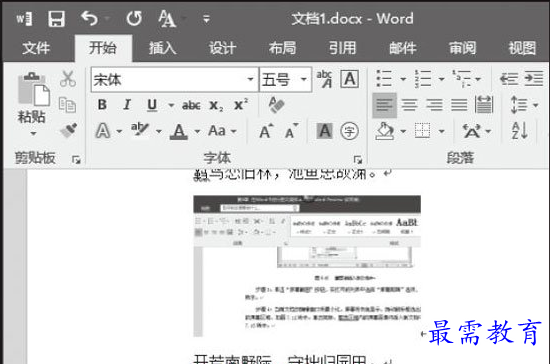Click the paragraph shading paint bucket
This screenshot has width=550, height=364.
(384, 132)
